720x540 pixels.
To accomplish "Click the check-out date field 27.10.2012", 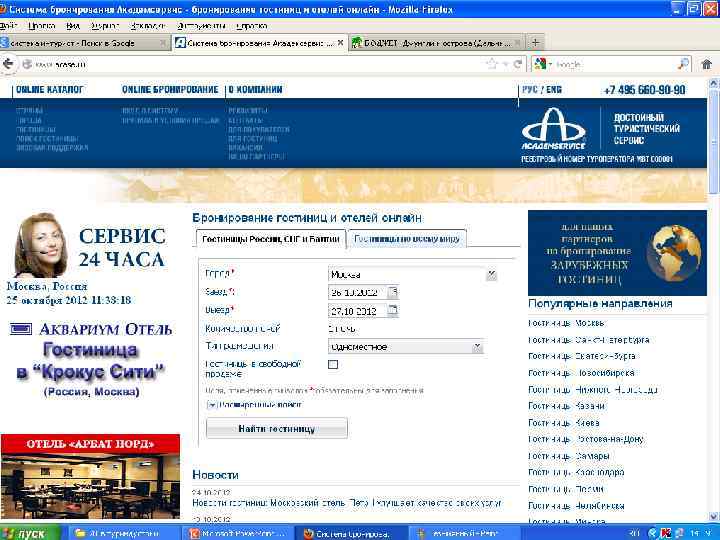I will tap(358, 311).
